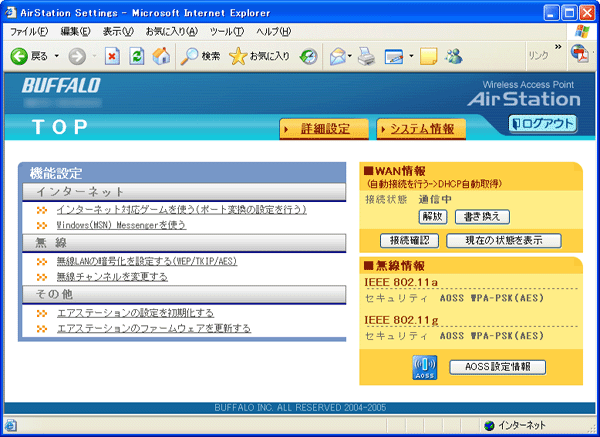Click the blue AOSS icon
This screenshot has height=437, width=600.
(424, 367)
